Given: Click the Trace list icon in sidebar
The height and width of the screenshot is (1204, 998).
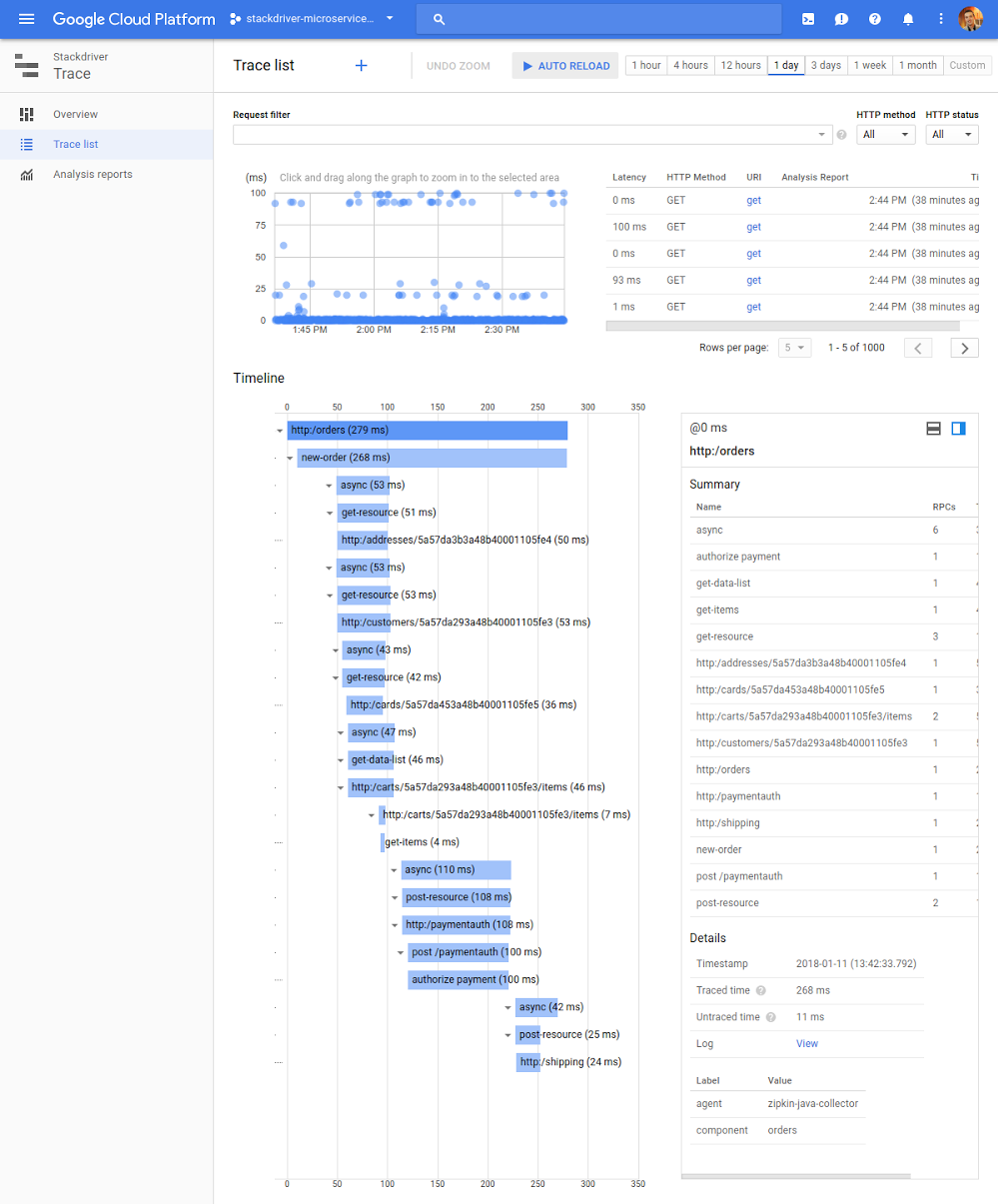Looking at the screenshot, I should (27, 145).
